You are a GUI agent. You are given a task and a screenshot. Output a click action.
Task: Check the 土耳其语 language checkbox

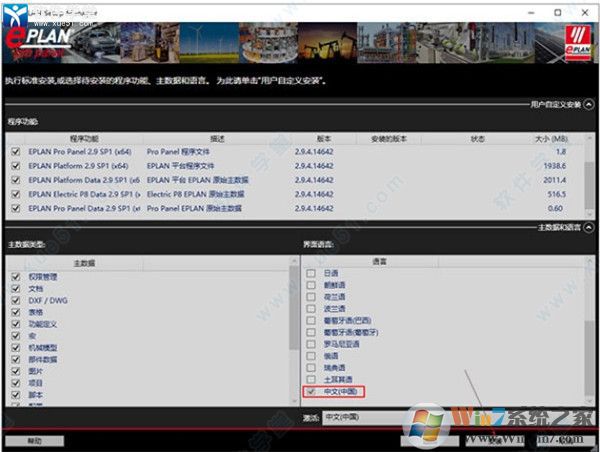tap(311, 380)
